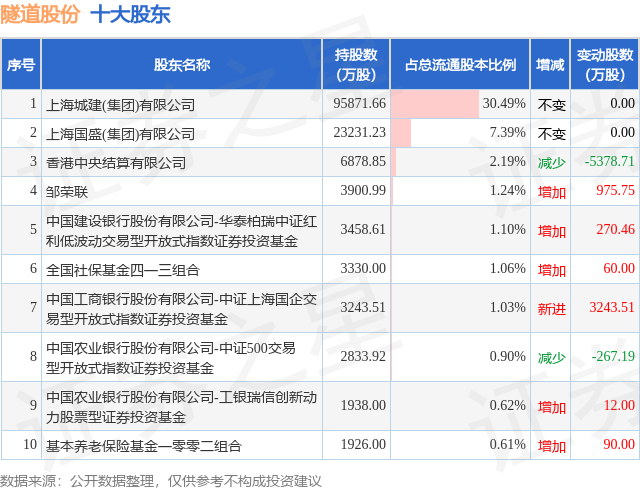Click holdings value 1938.00
Viewport: 640px width, 490px height.
[x=363, y=405]
